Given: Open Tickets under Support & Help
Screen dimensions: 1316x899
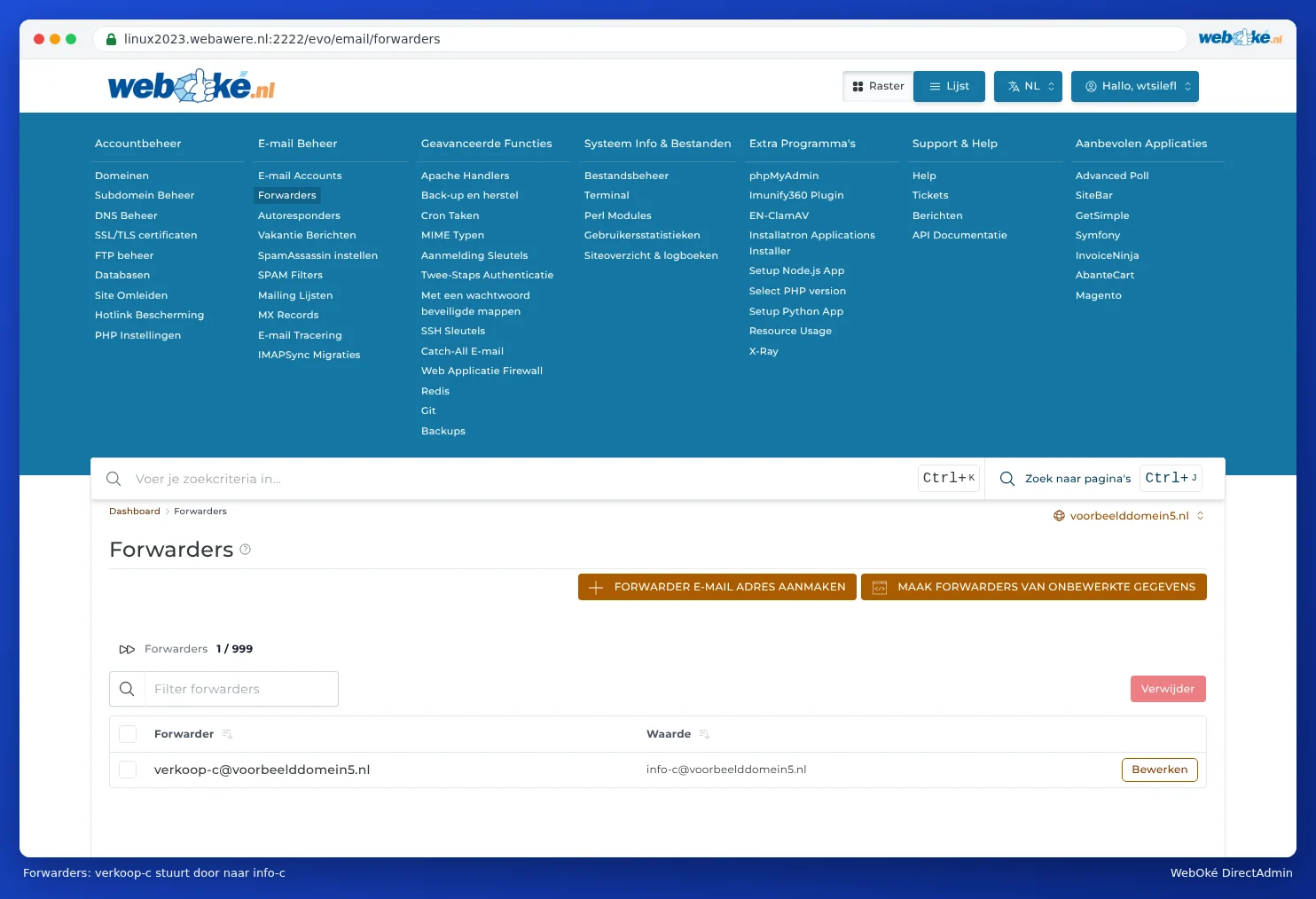Looking at the screenshot, I should tap(930, 195).
